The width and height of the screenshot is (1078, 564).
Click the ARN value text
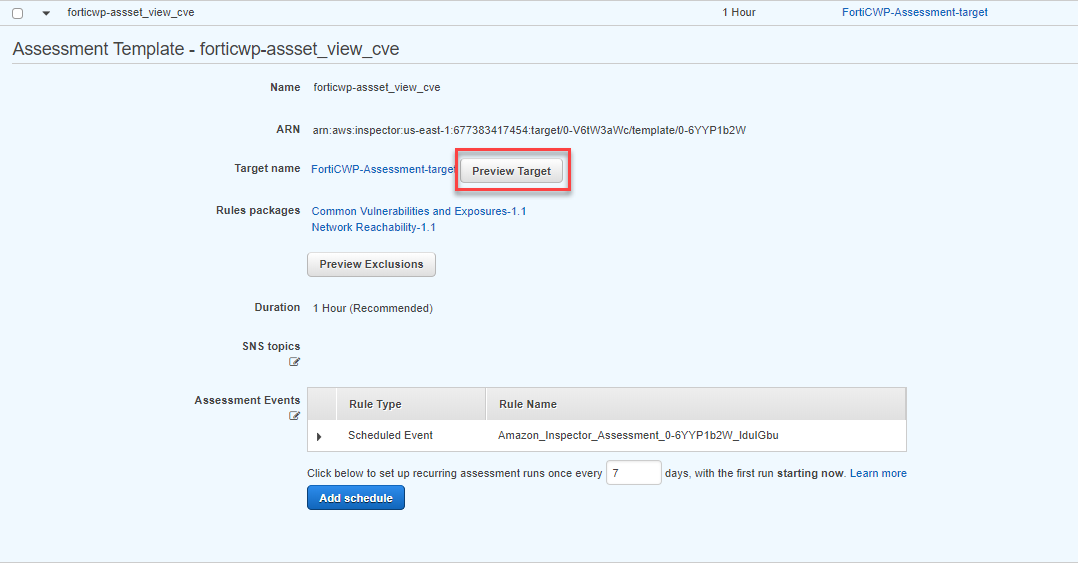(529, 130)
